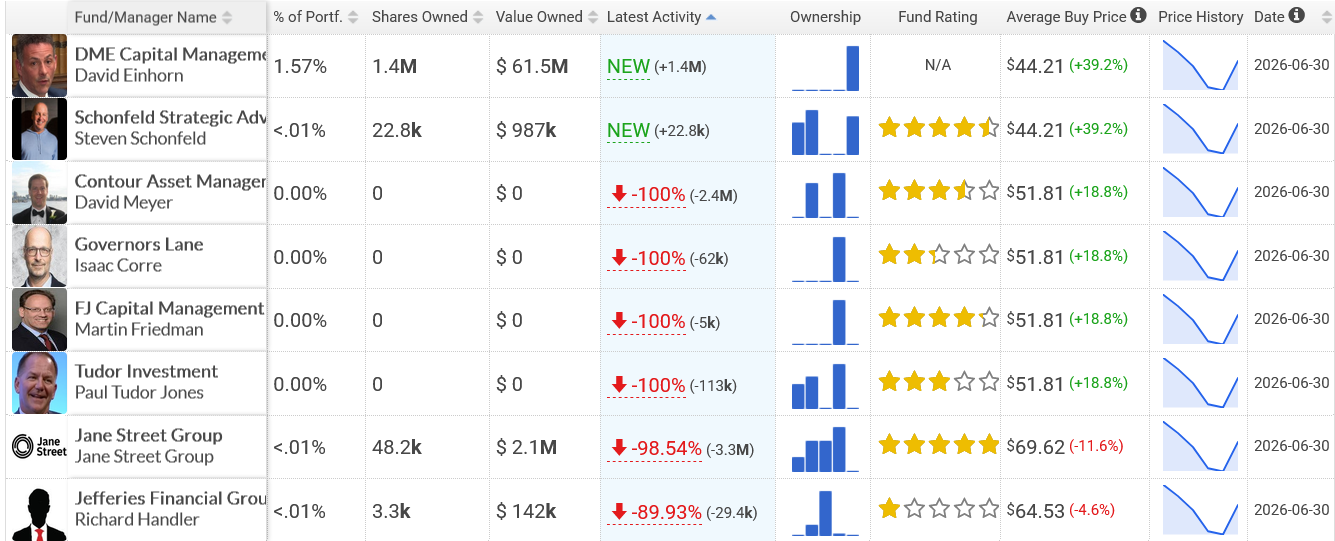Click the Fund Rating column header
1335x541 pixels.
pos(938,17)
